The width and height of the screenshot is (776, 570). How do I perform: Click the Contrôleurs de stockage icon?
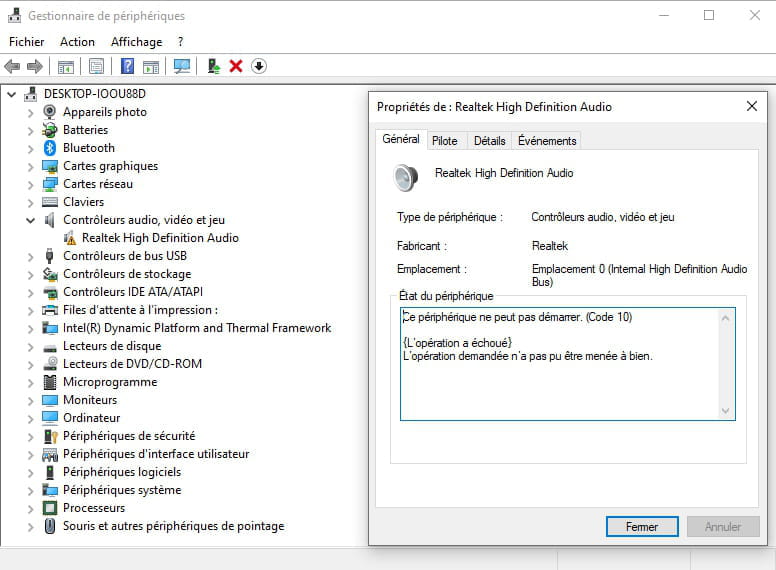tap(49, 274)
